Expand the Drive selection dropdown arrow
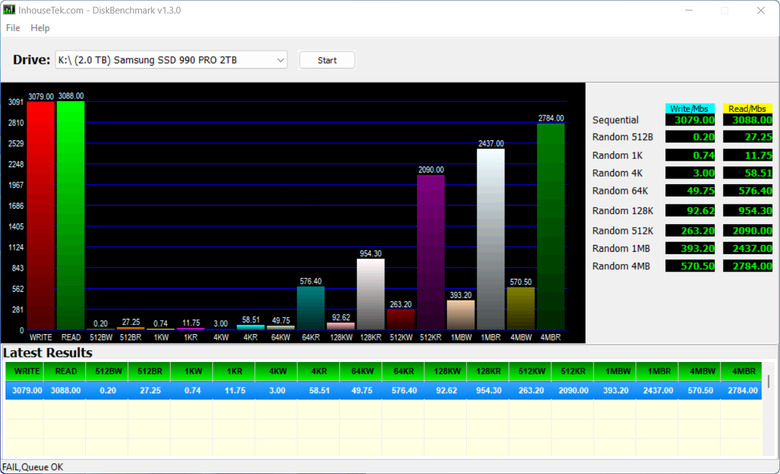 (x=281, y=60)
